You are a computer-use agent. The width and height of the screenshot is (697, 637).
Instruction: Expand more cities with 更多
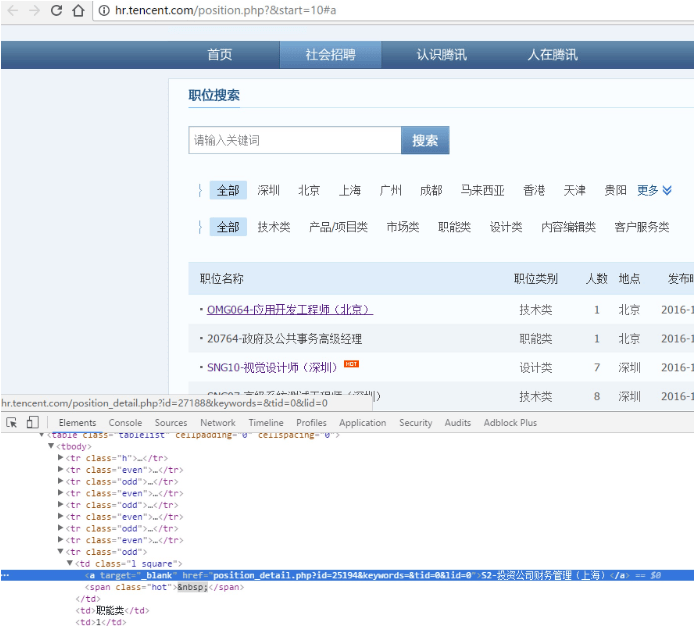coord(654,190)
